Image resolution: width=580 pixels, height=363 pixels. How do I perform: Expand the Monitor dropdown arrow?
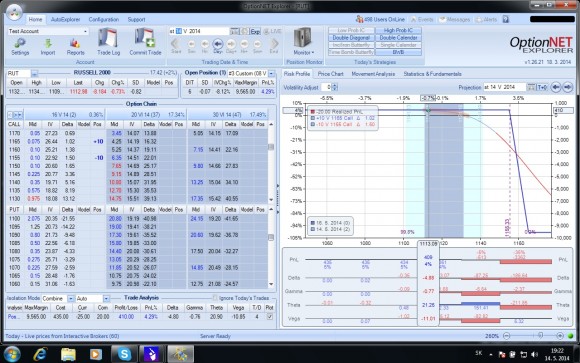pyautogui.click(x=313, y=53)
